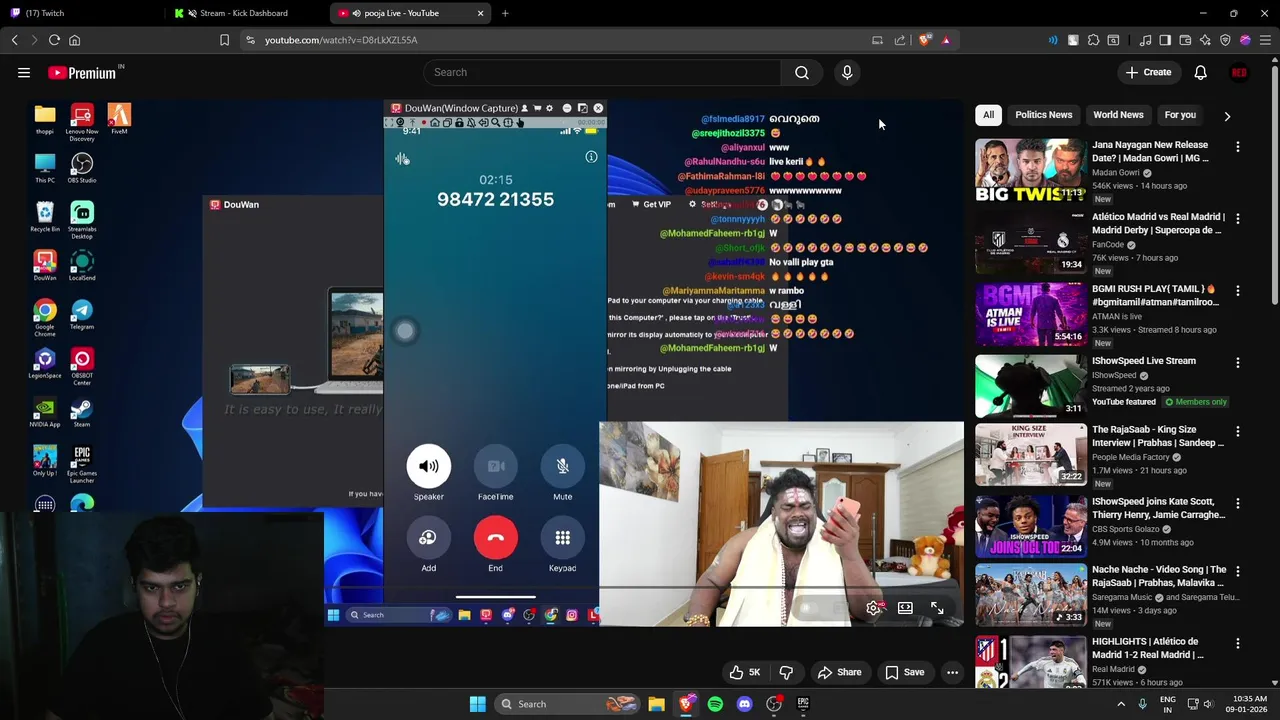Open Spotify from the taskbar
Image resolution: width=1280 pixels, height=720 pixels.
click(715, 704)
